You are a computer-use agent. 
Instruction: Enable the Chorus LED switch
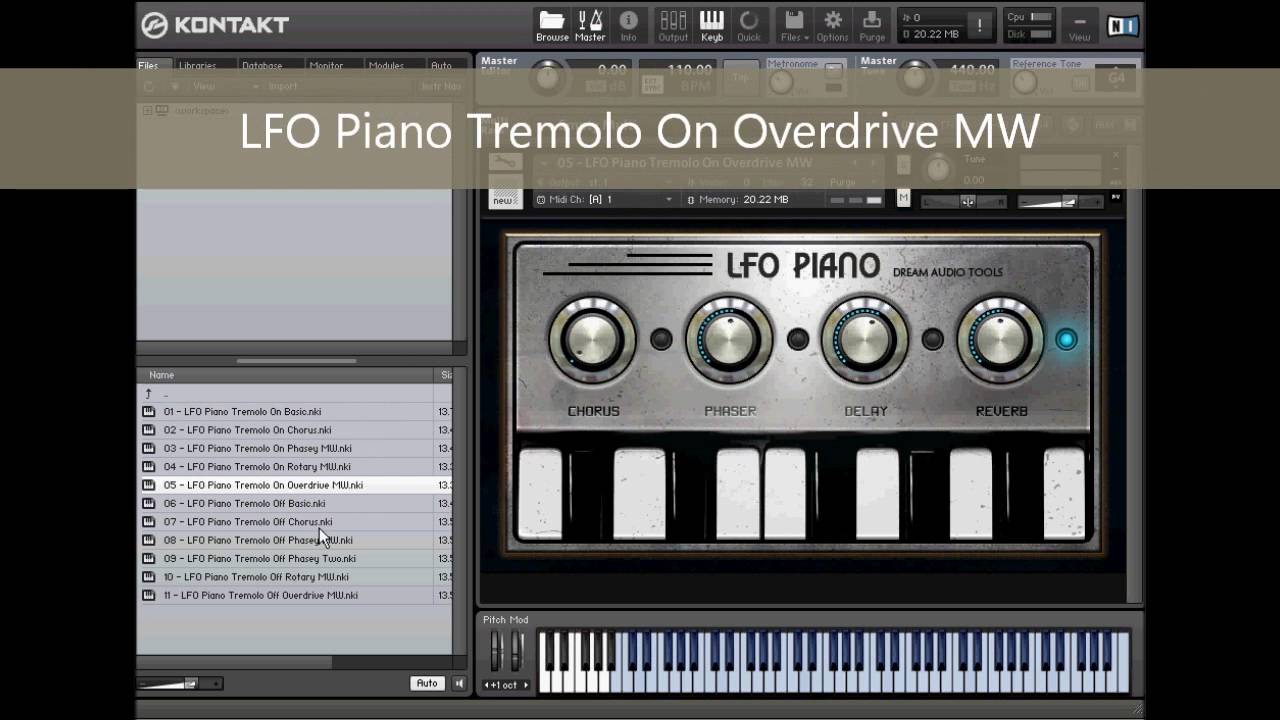(x=661, y=339)
